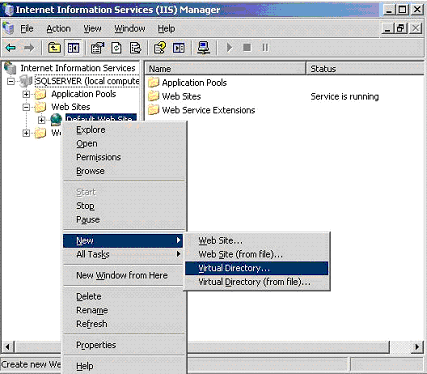The height and width of the screenshot is (374, 427).
Task: Select Stop in the context menu
Action: coord(124,206)
